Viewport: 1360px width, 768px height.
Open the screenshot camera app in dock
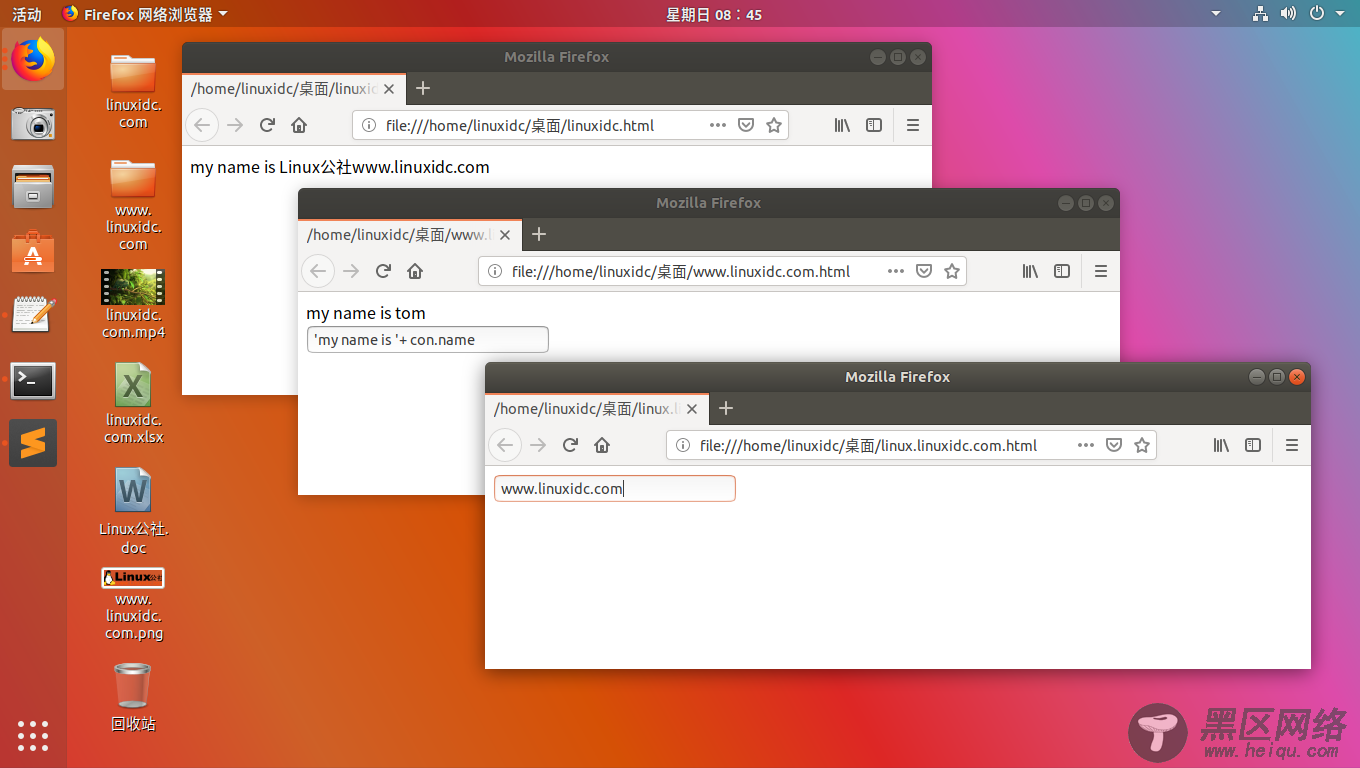pos(33,123)
